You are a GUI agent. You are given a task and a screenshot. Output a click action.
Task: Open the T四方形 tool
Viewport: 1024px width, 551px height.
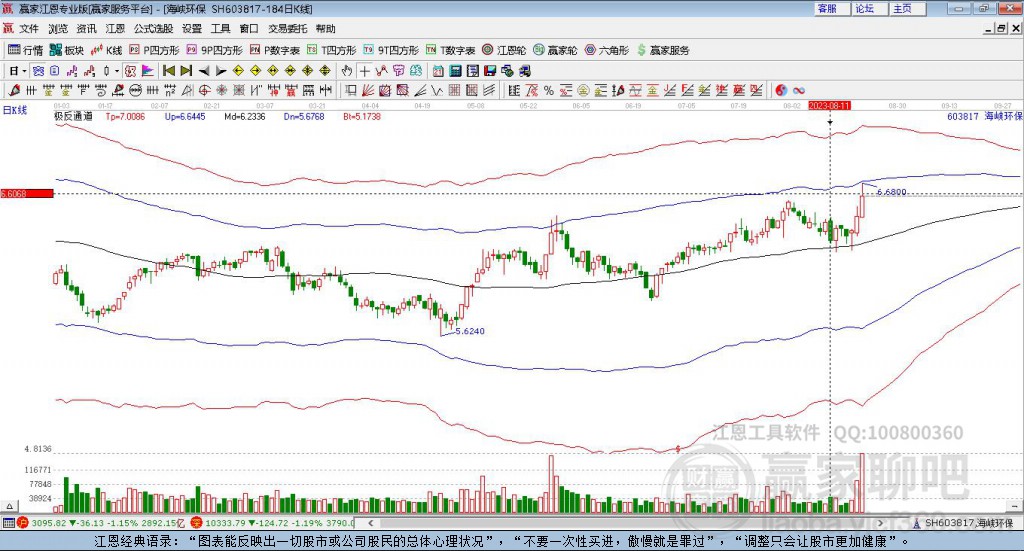(332, 50)
